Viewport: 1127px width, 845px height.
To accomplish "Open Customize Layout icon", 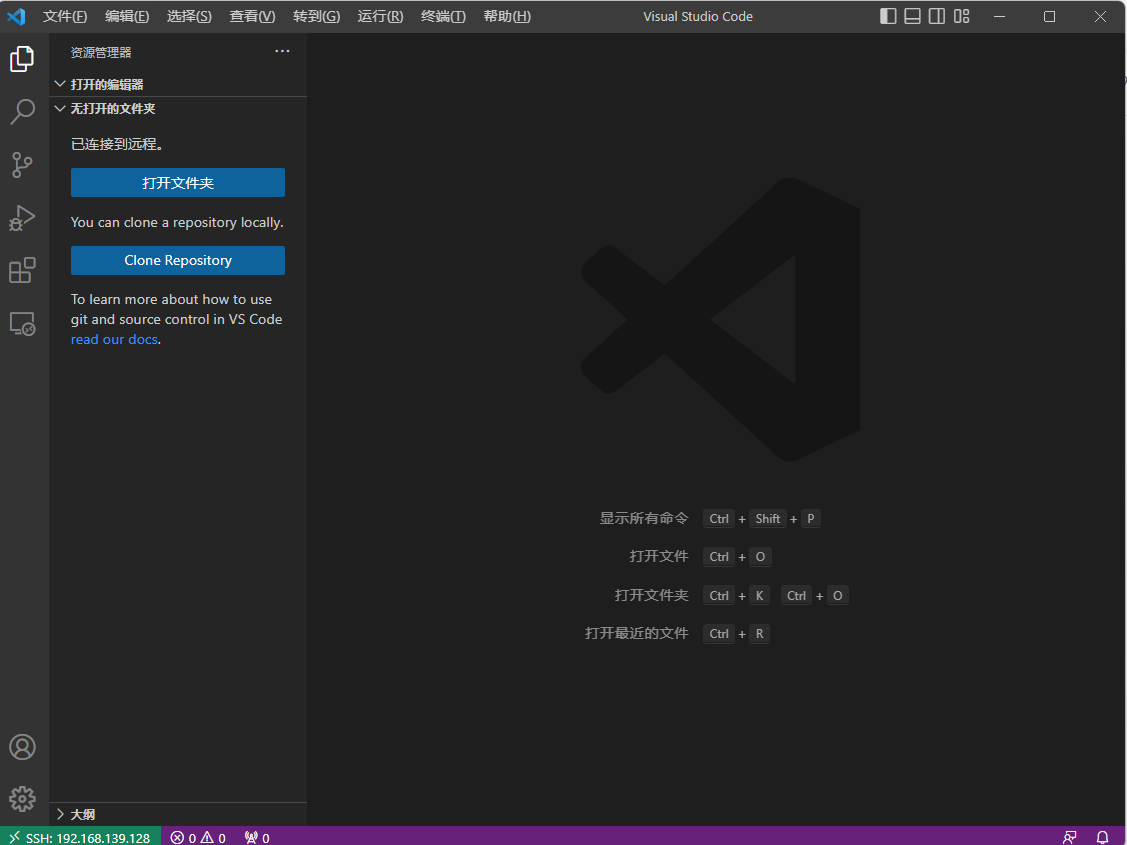I will [962, 16].
